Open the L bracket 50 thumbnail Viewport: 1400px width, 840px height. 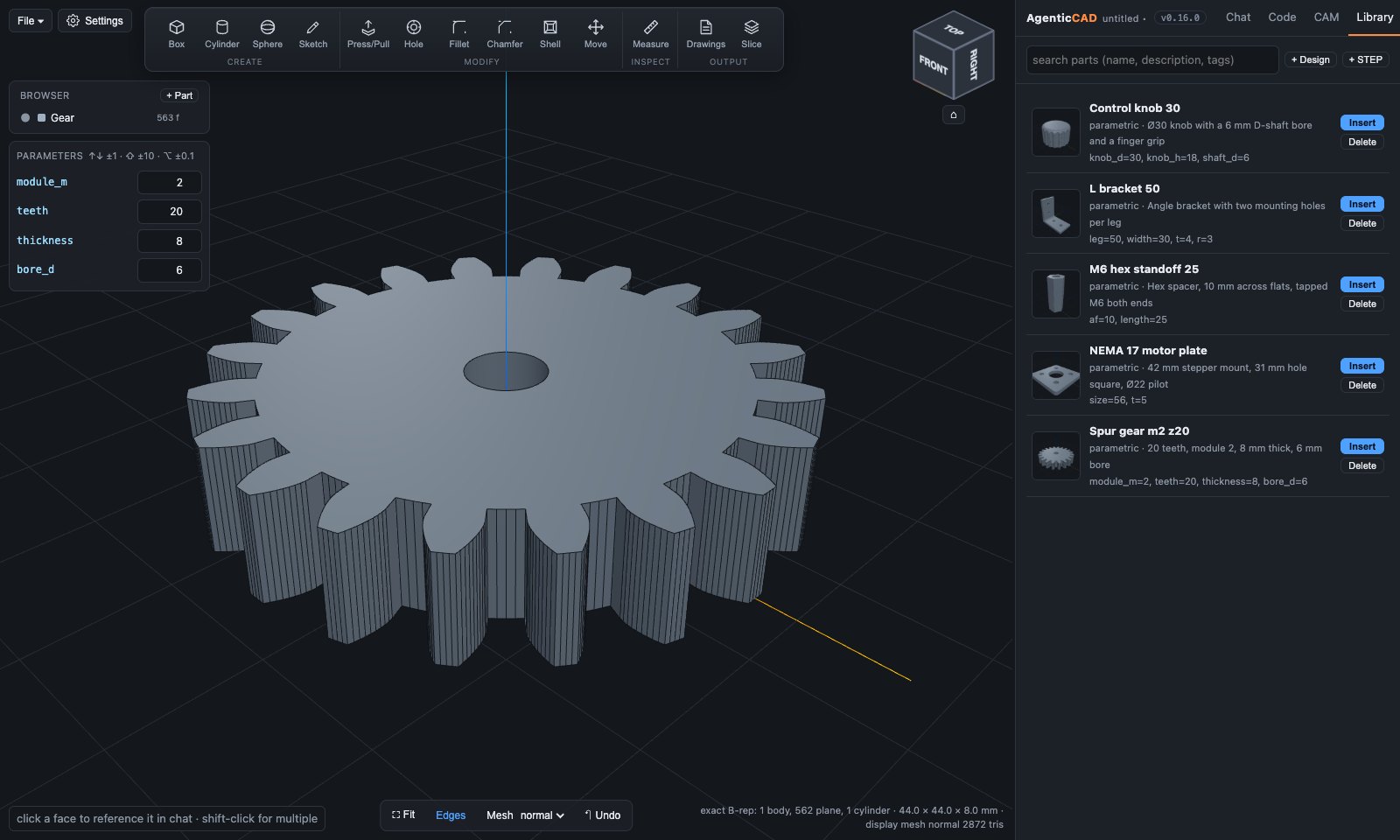tap(1056, 213)
